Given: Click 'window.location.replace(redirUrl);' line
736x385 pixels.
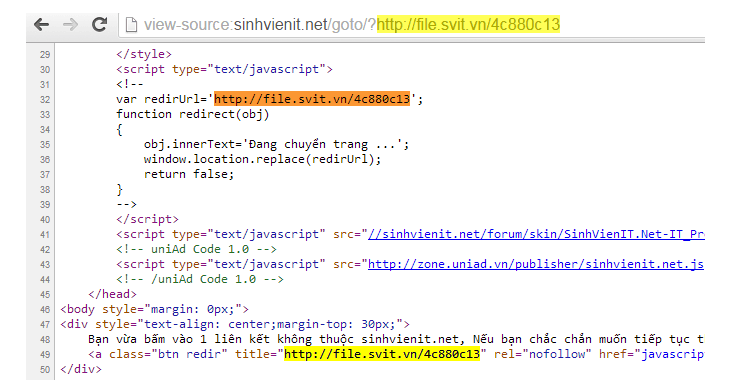Looking at the screenshot, I should pyautogui.click(x=262, y=159).
